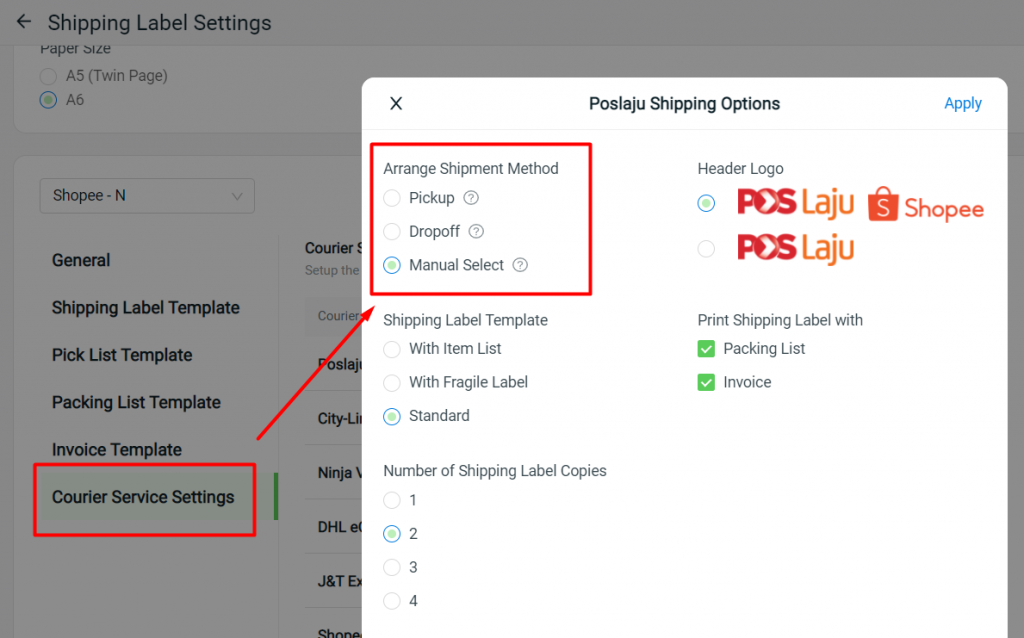Close the Poslaju Shipping Options dialog
The height and width of the screenshot is (638, 1024).
pos(396,103)
